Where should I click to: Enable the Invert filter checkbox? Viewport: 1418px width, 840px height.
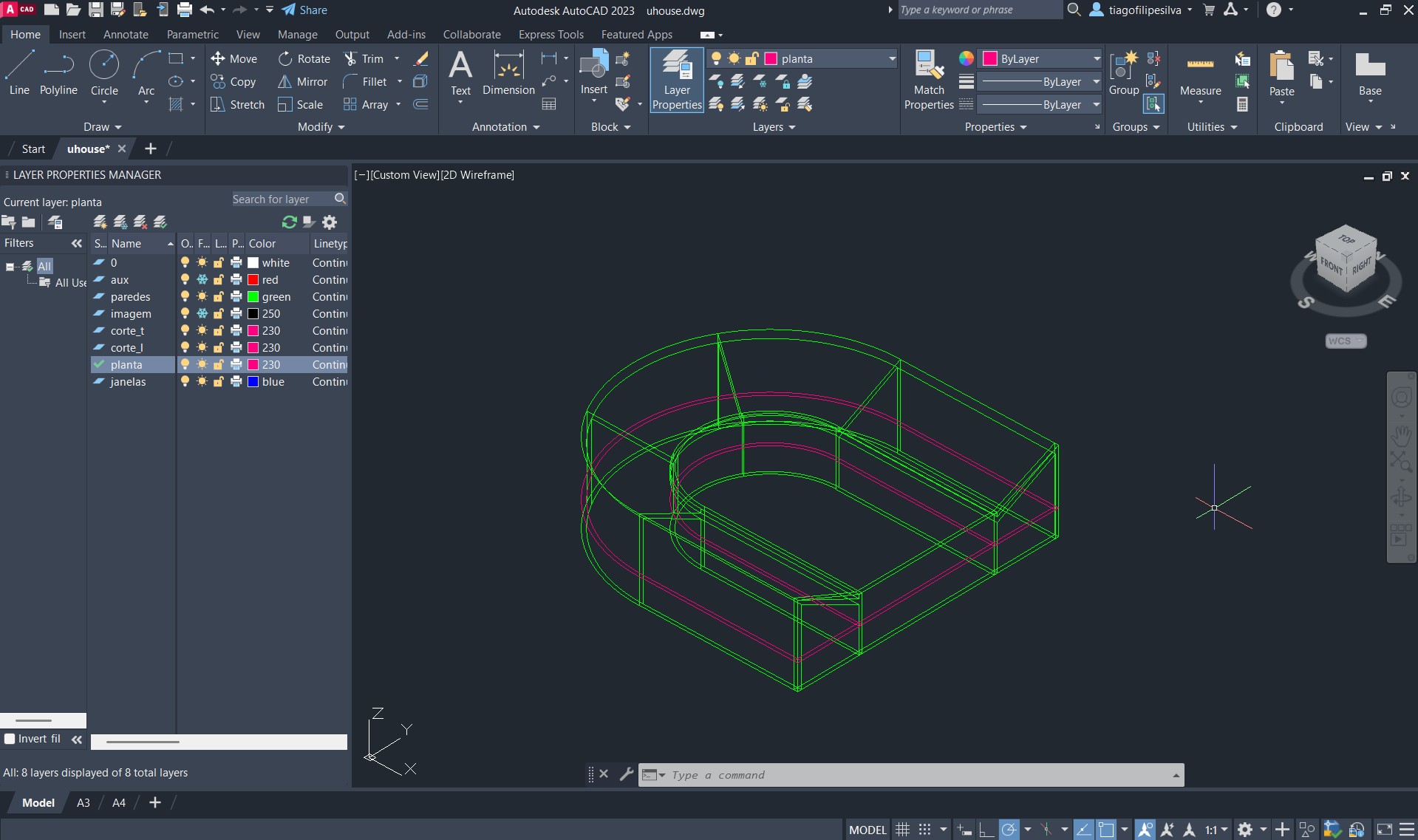pyautogui.click(x=10, y=739)
